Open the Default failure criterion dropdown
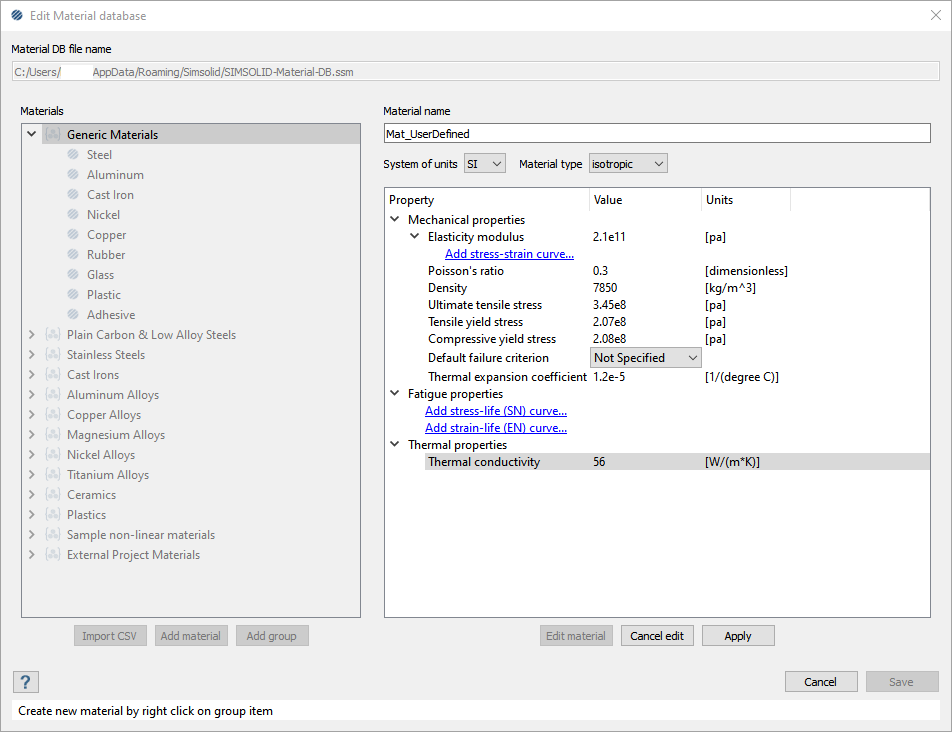This screenshot has width=952, height=732. (646, 358)
